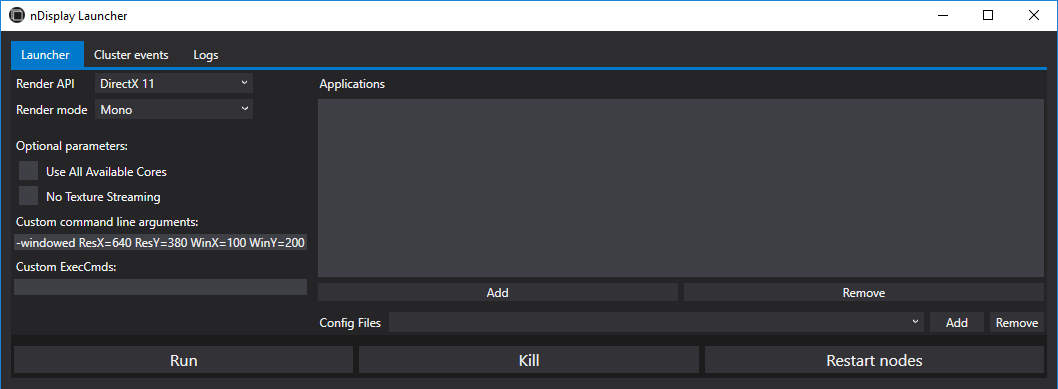Open the Render mode dropdown
The height and width of the screenshot is (389, 1058).
tap(174, 109)
